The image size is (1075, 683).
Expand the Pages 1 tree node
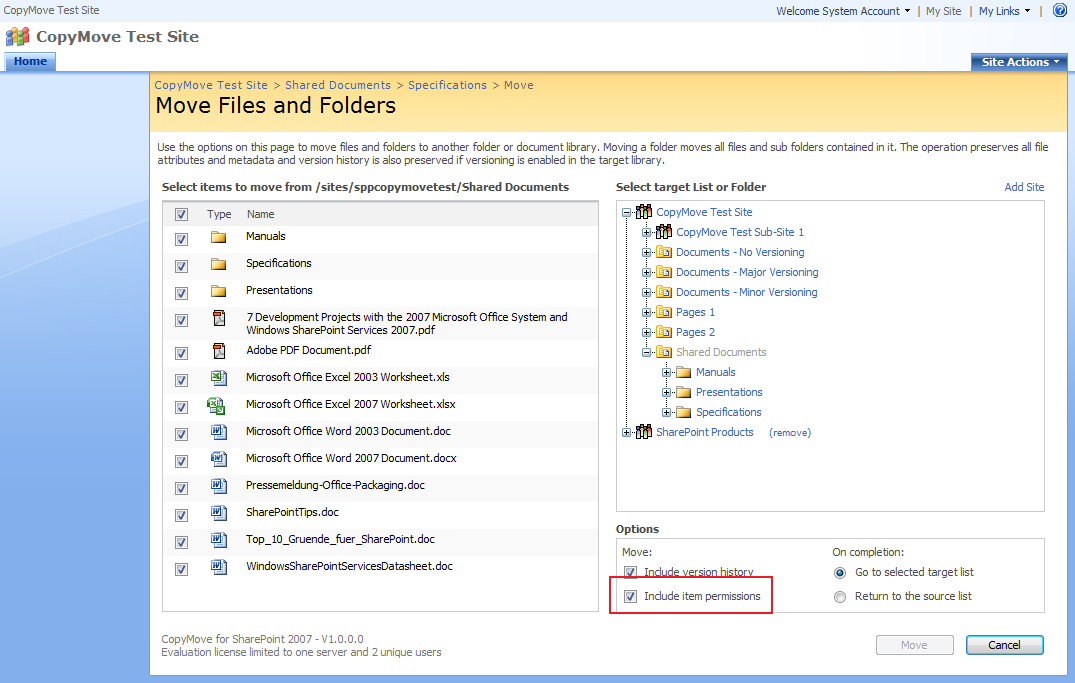coord(646,312)
